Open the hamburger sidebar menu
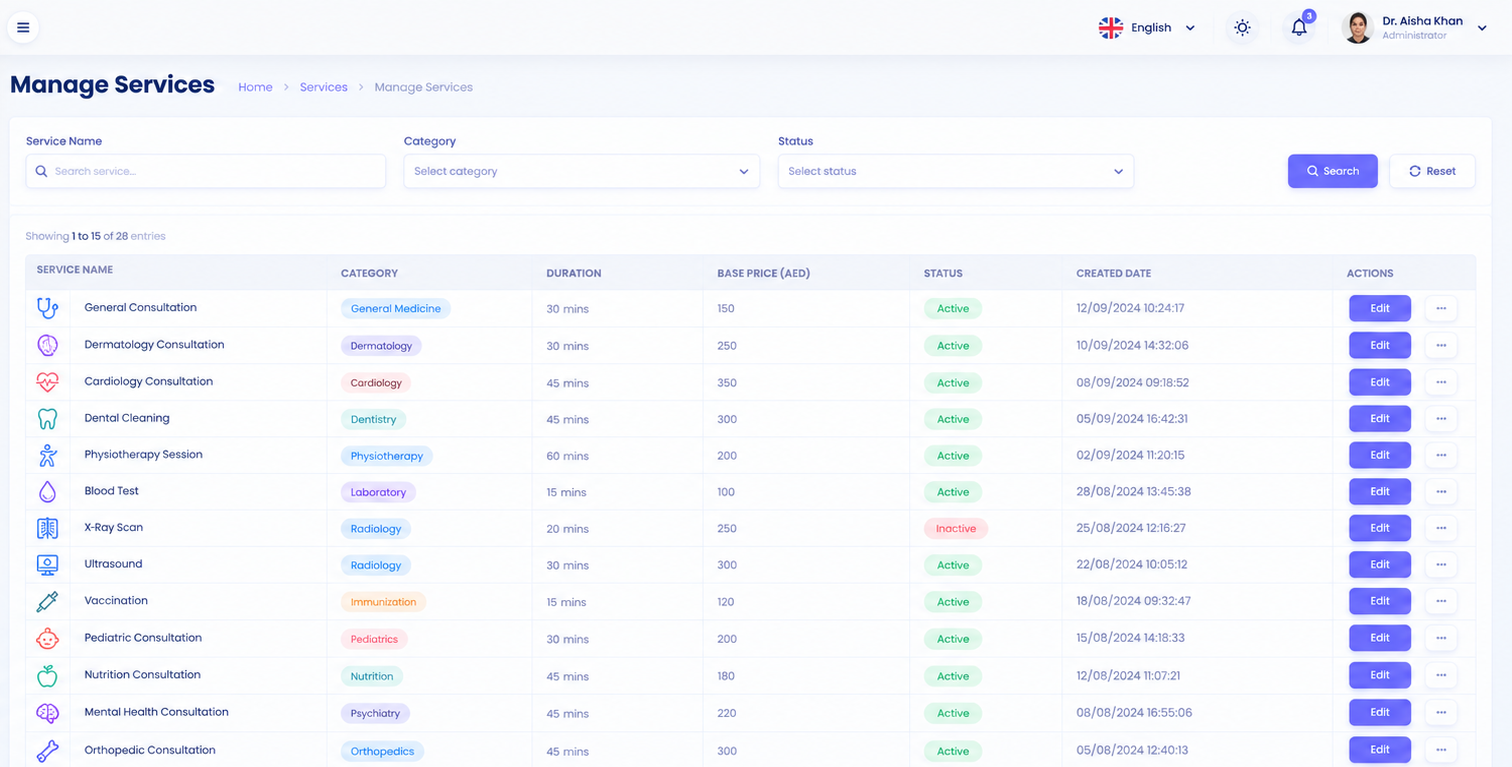The width and height of the screenshot is (1512, 767). 23,28
